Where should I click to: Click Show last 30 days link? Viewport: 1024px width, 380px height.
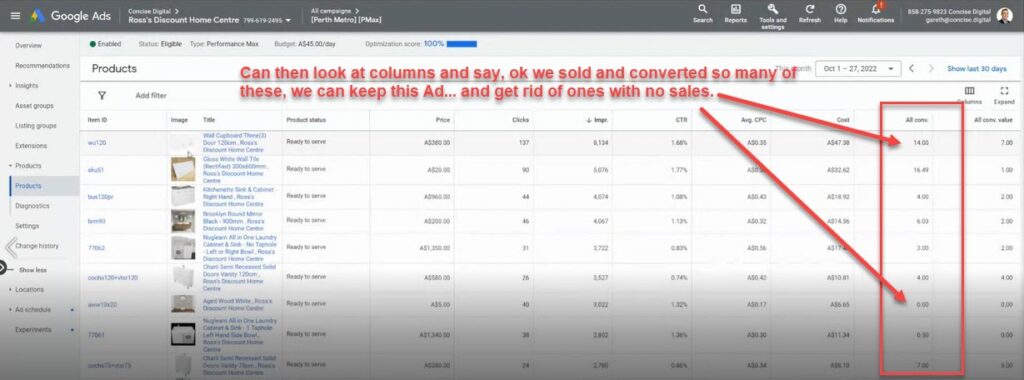(976, 69)
